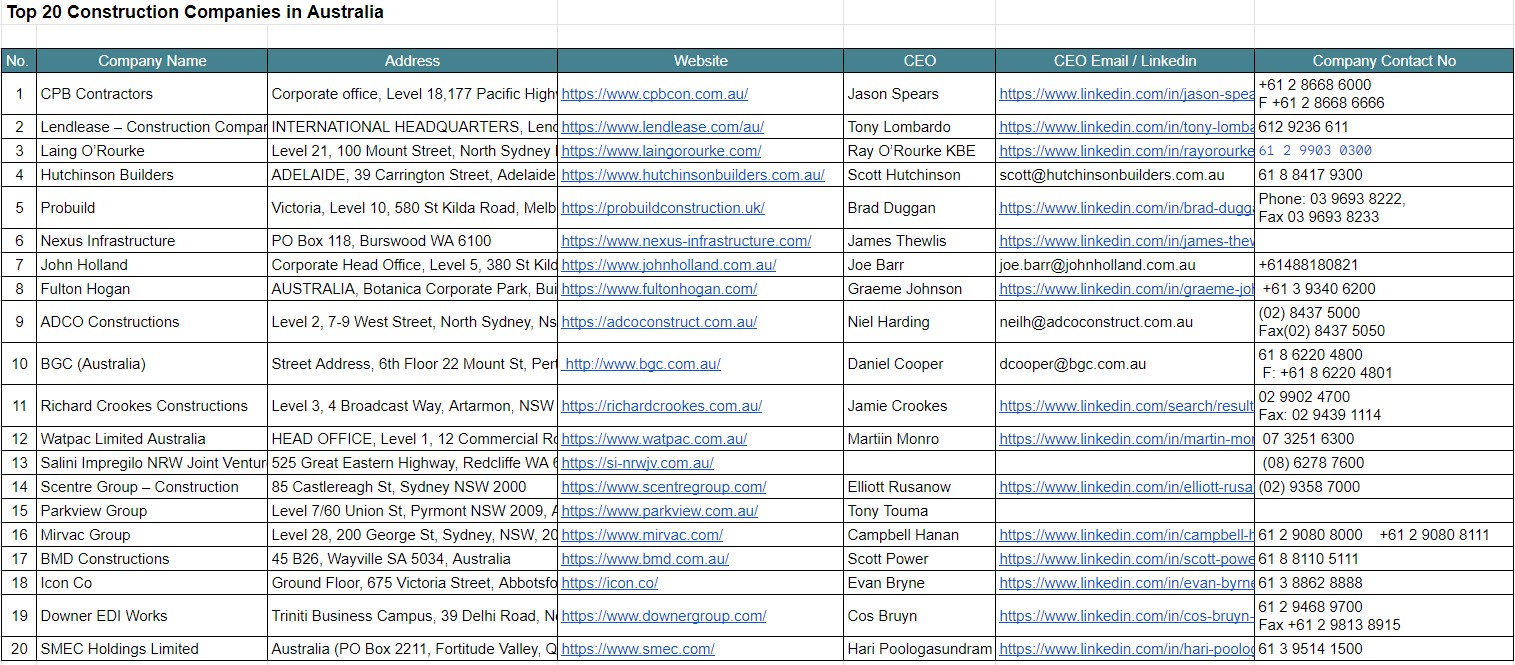The image size is (1515, 665).
Task: Select the John Holland company cell
Action: [x=152, y=265]
